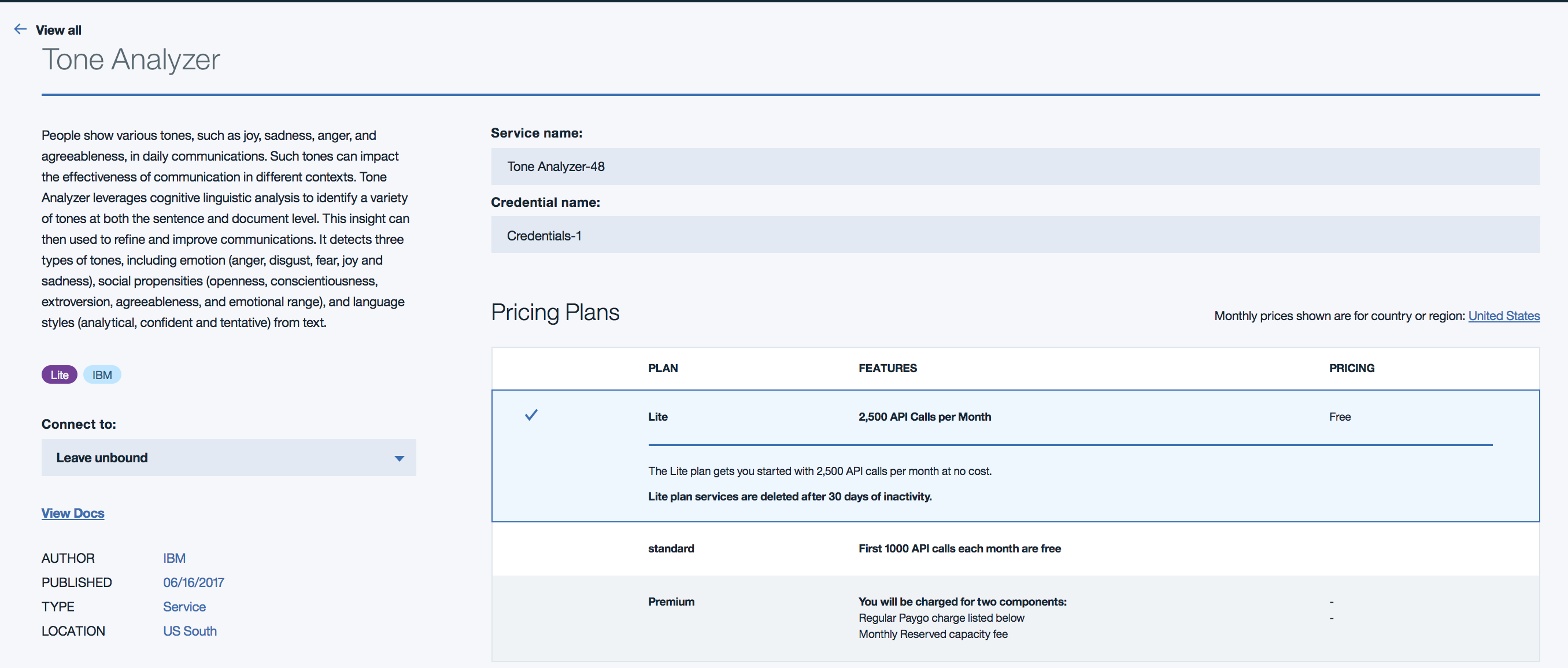Click You will be charged for two components
This screenshot has width=1568, height=668.
coord(962,602)
